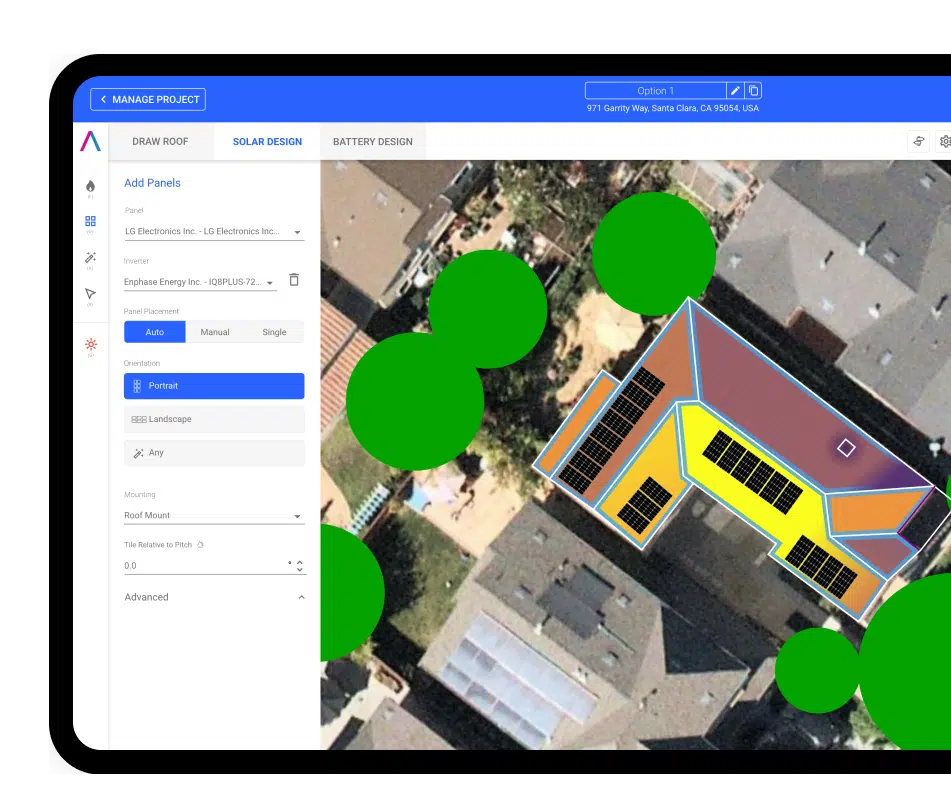951x790 pixels.
Task: Click the Option 1 design name box
Action: point(656,90)
